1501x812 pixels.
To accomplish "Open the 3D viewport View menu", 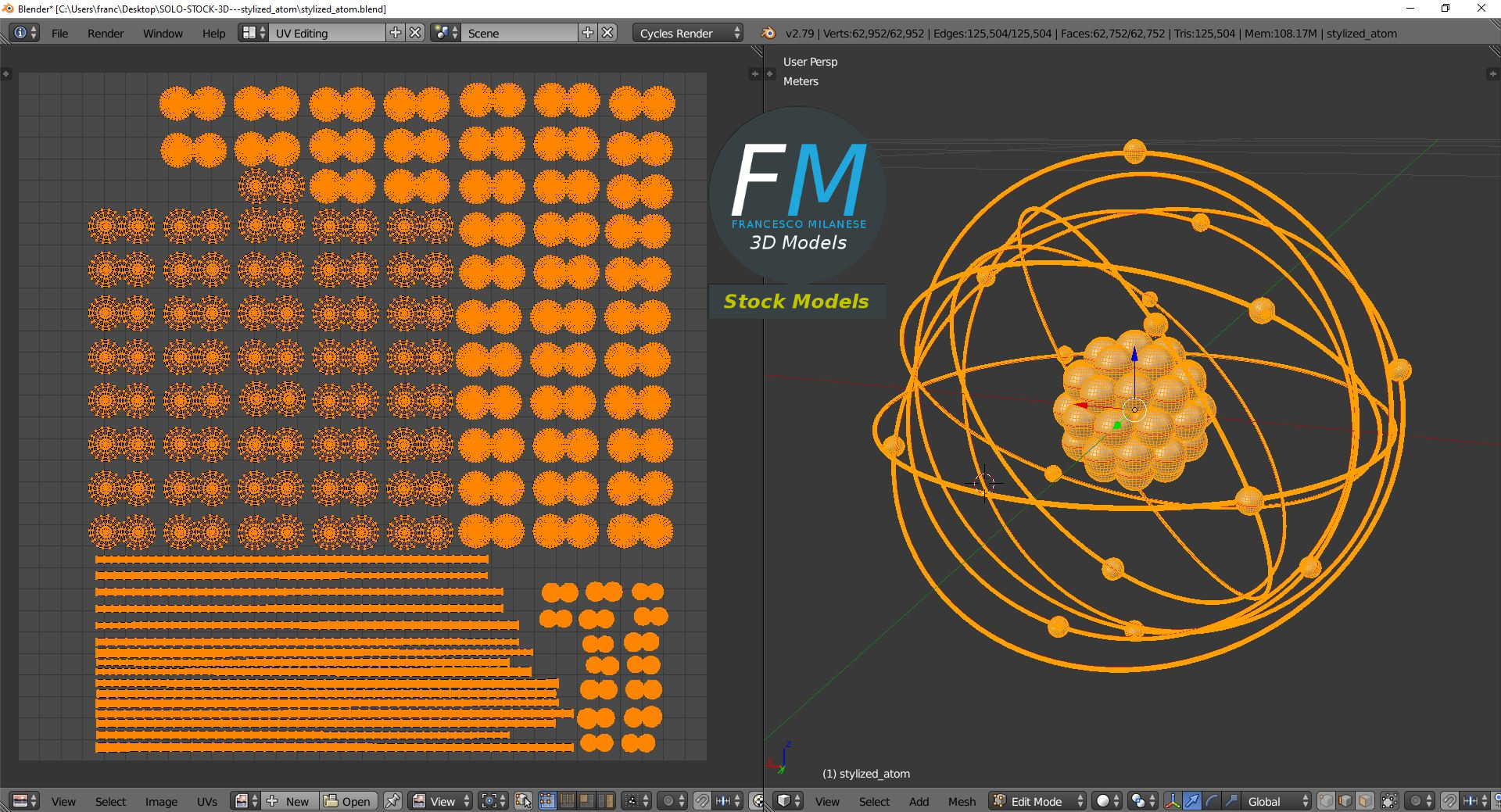I will click(827, 801).
